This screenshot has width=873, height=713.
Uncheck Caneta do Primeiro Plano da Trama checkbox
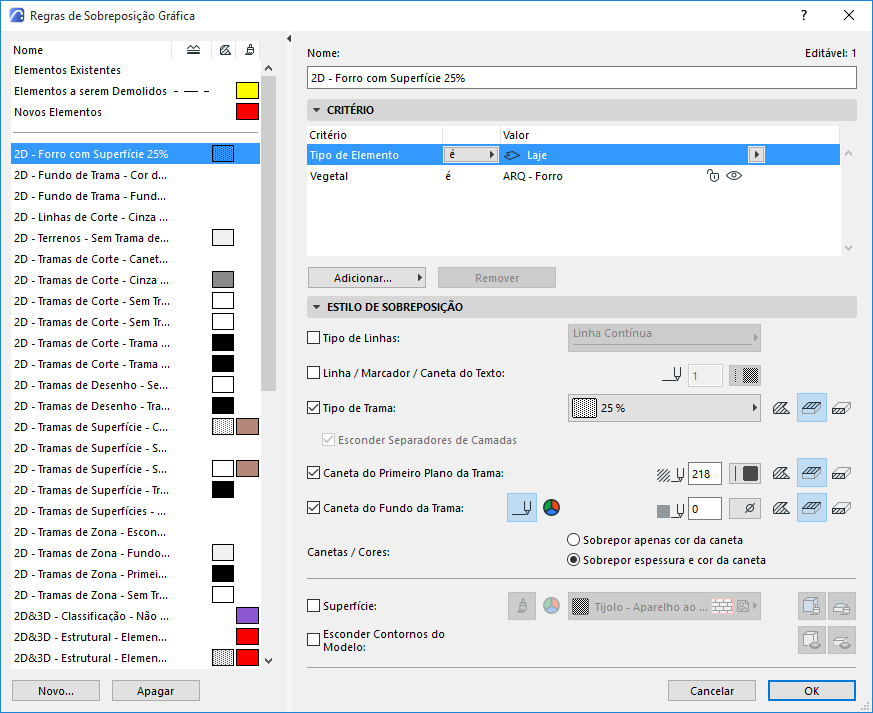pyautogui.click(x=313, y=473)
